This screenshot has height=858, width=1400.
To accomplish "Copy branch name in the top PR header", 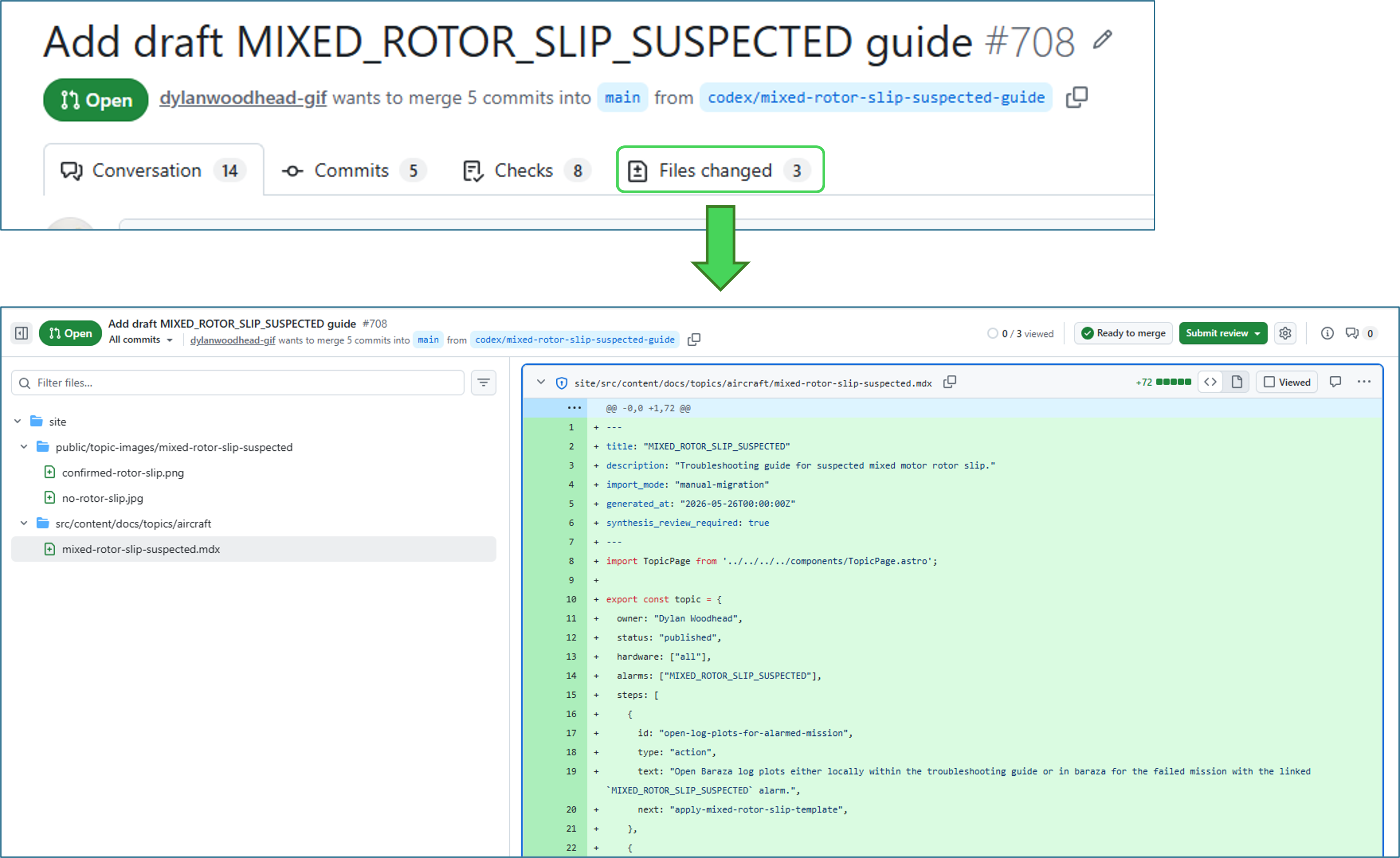I will pyautogui.click(x=1077, y=97).
